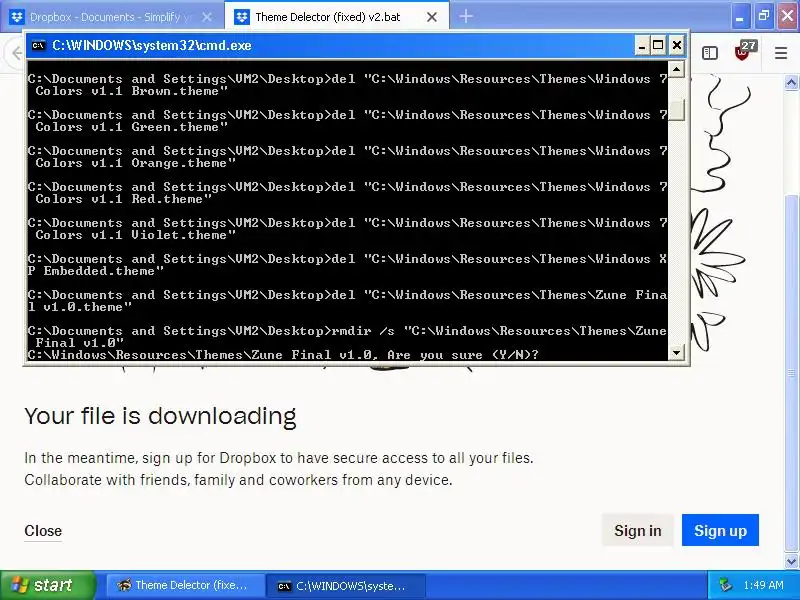Click the Close link in download notice

click(x=43, y=531)
